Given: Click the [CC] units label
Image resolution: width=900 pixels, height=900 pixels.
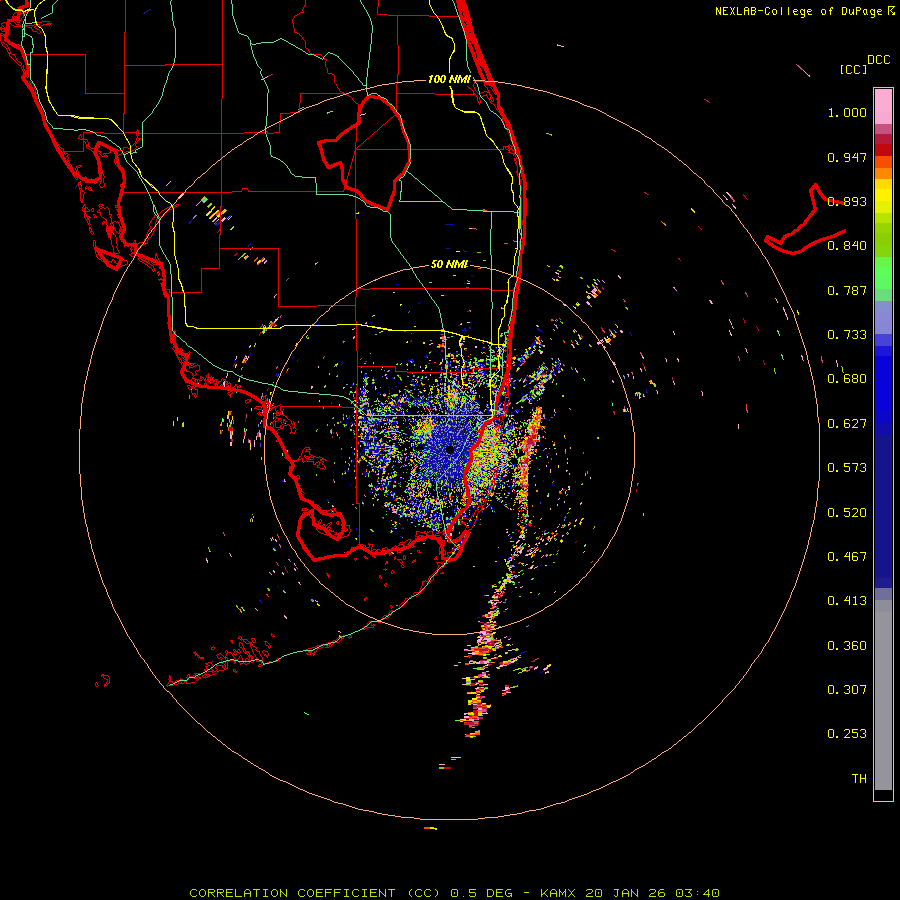Looking at the screenshot, I should pyautogui.click(x=853, y=69).
